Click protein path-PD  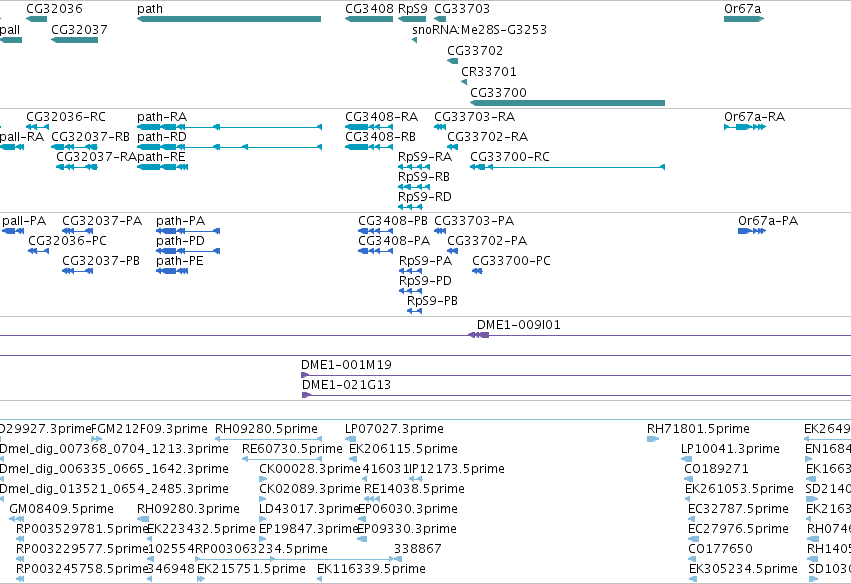coord(188,251)
